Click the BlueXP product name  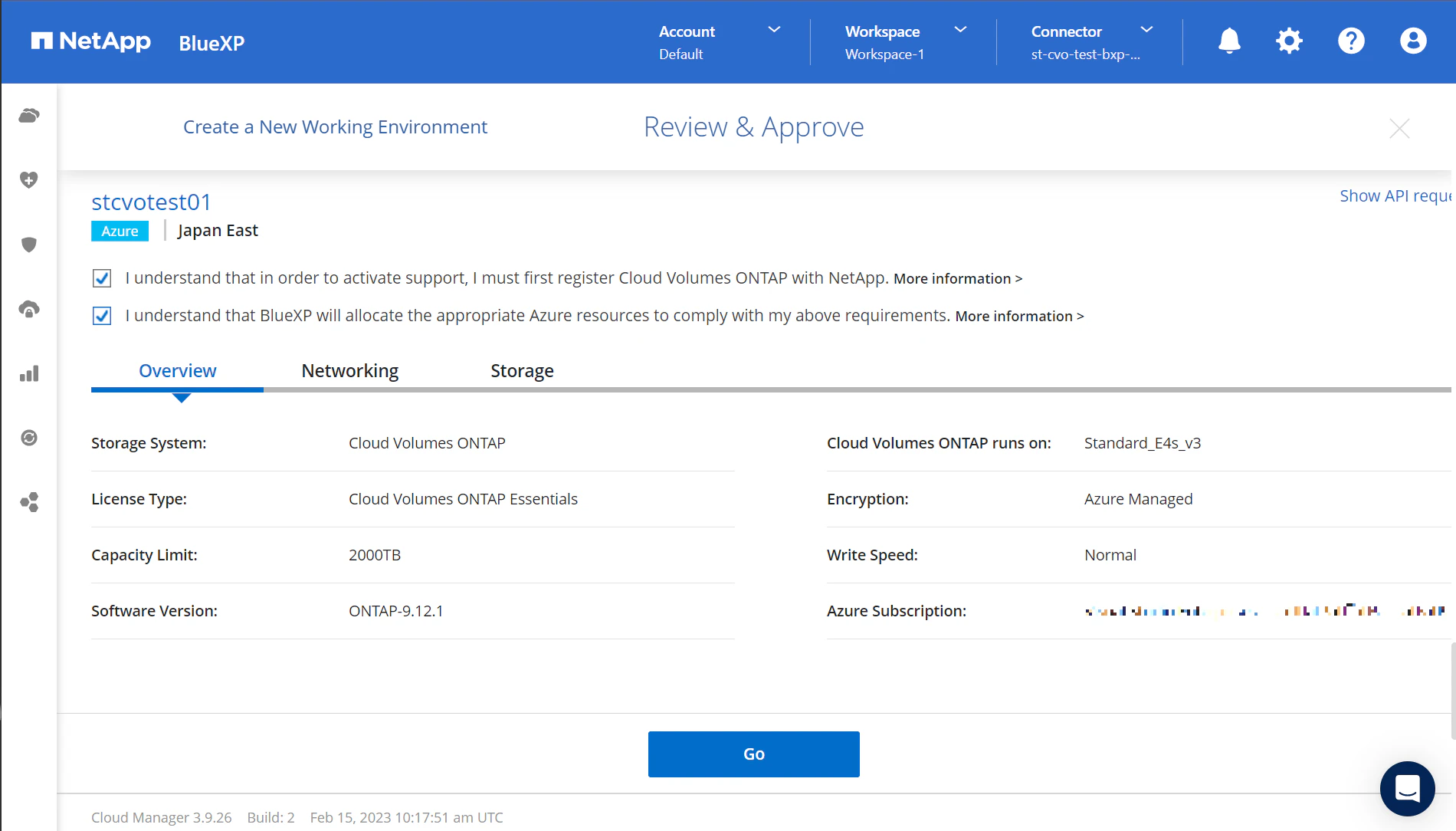pyautogui.click(x=212, y=43)
